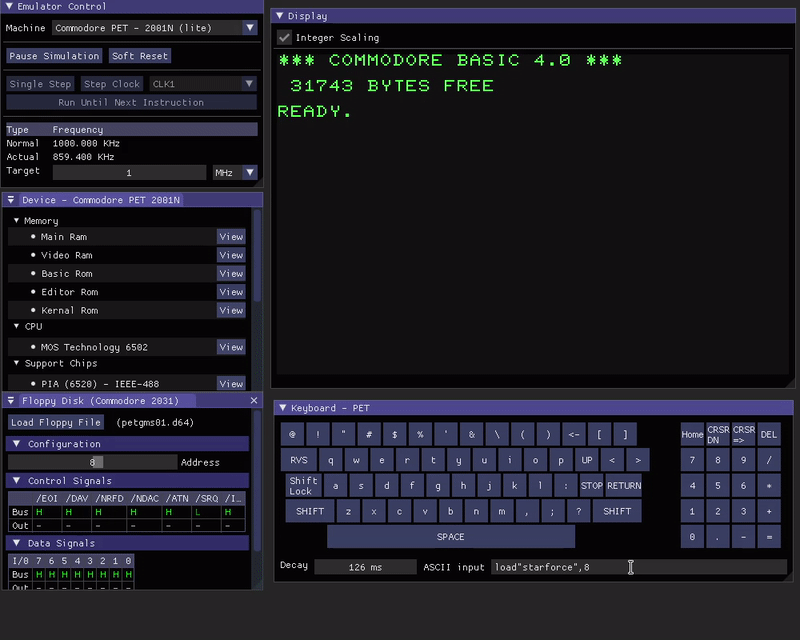Collapse the Memory tree node
Viewport: 800px width, 640px height.
(16, 220)
